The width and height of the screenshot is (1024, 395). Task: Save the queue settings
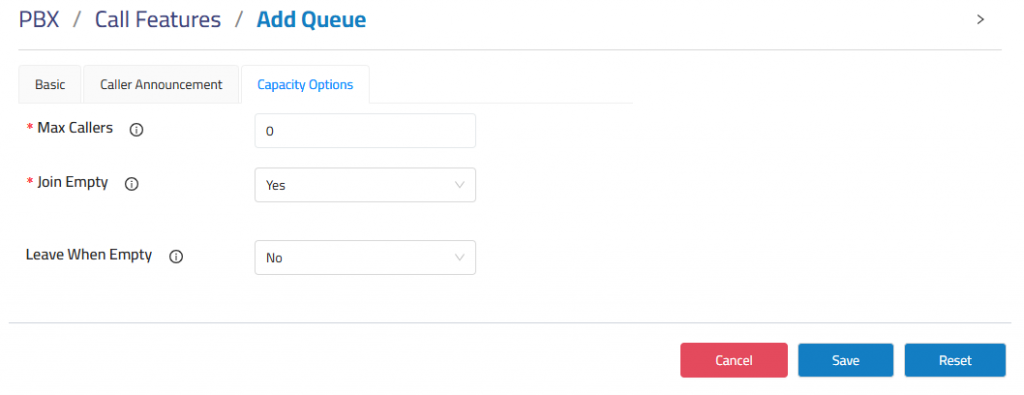pyautogui.click(x=845, y=360)
